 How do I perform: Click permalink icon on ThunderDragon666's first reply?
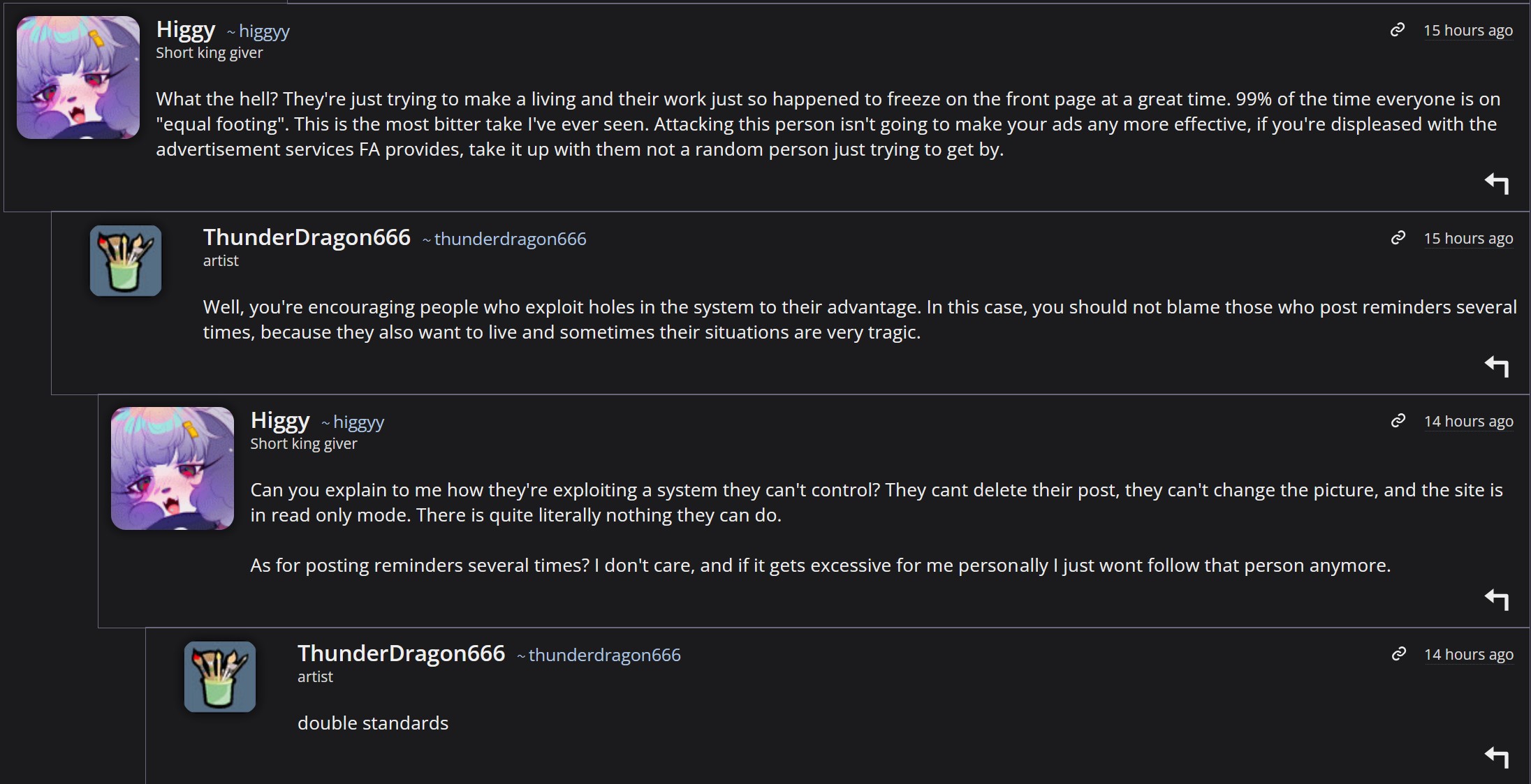click(x=1398, y=238)
